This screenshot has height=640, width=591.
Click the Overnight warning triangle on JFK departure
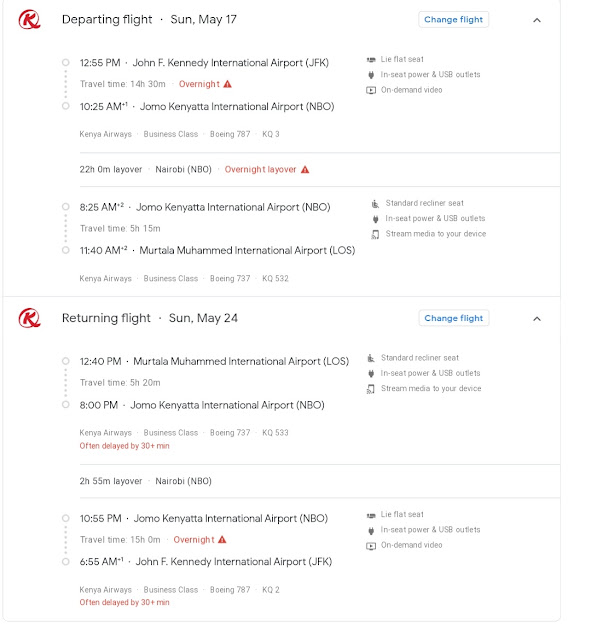click(x=228, y=84)
